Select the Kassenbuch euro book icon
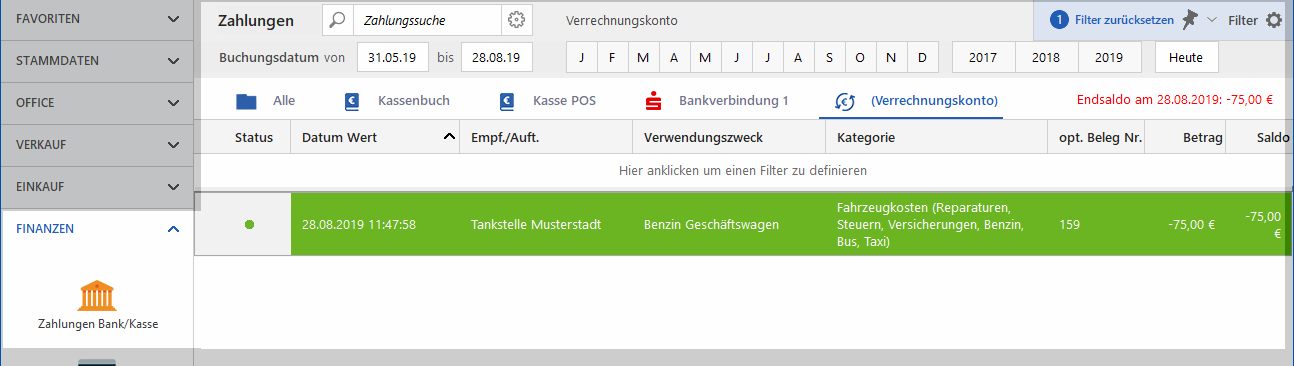Viewport: 1294px width, 366px height. click(x=351, y=101)
